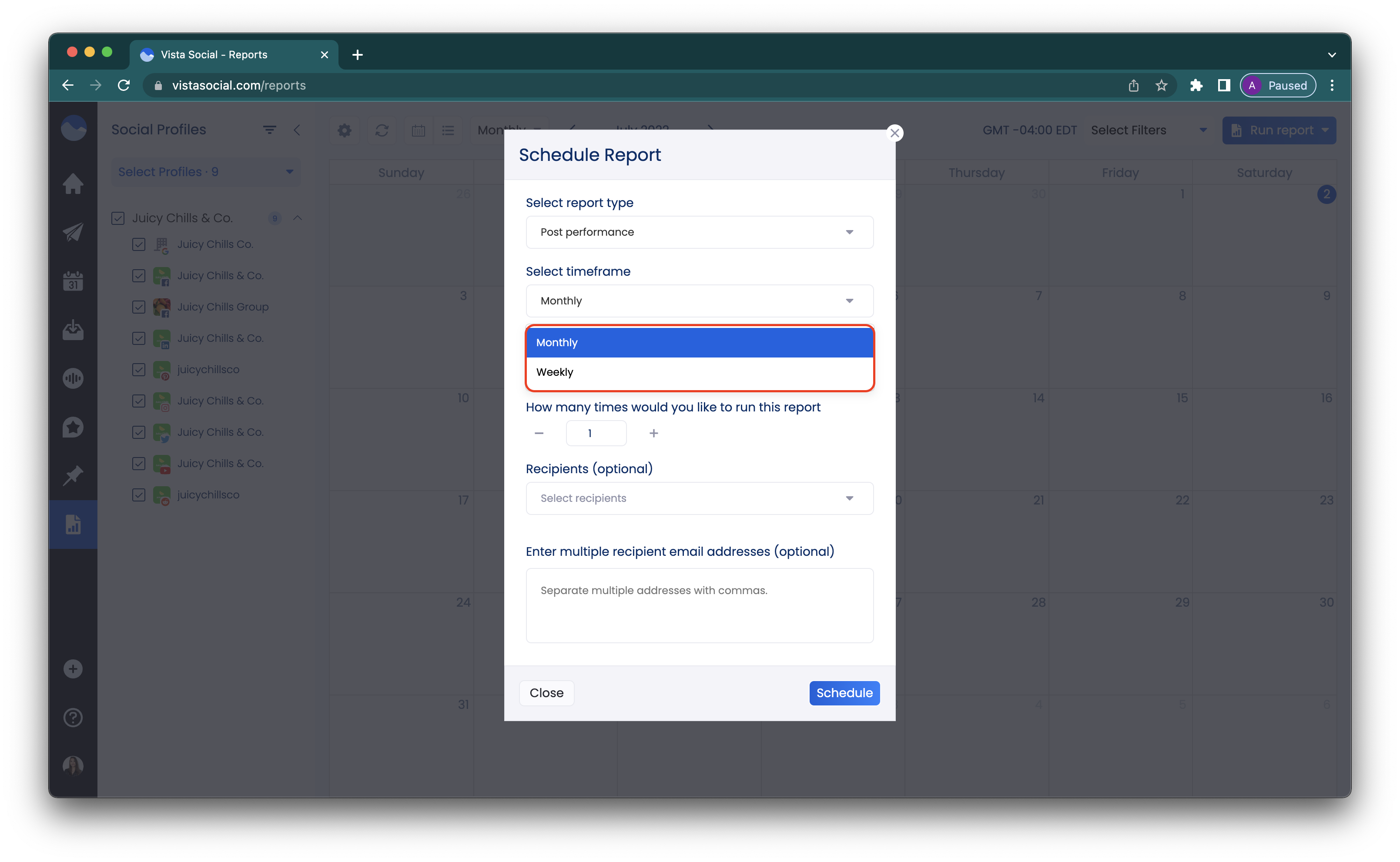This screenshot has height=862, width=1400.
Task: Open a new browser tab
Action: [358, 55]
